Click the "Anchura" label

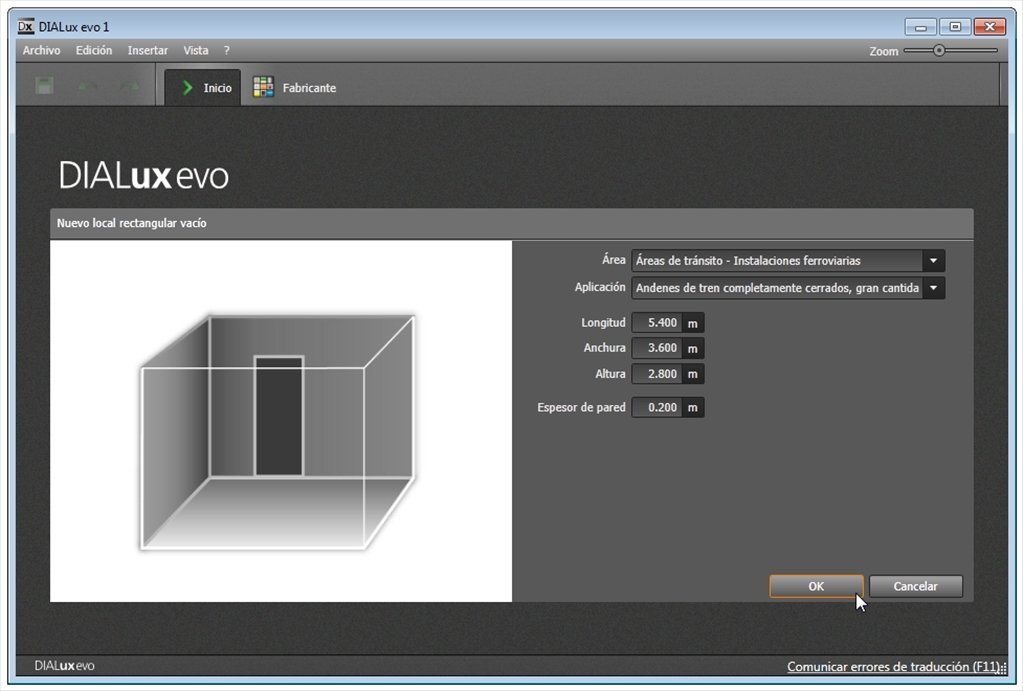point(604,348)
